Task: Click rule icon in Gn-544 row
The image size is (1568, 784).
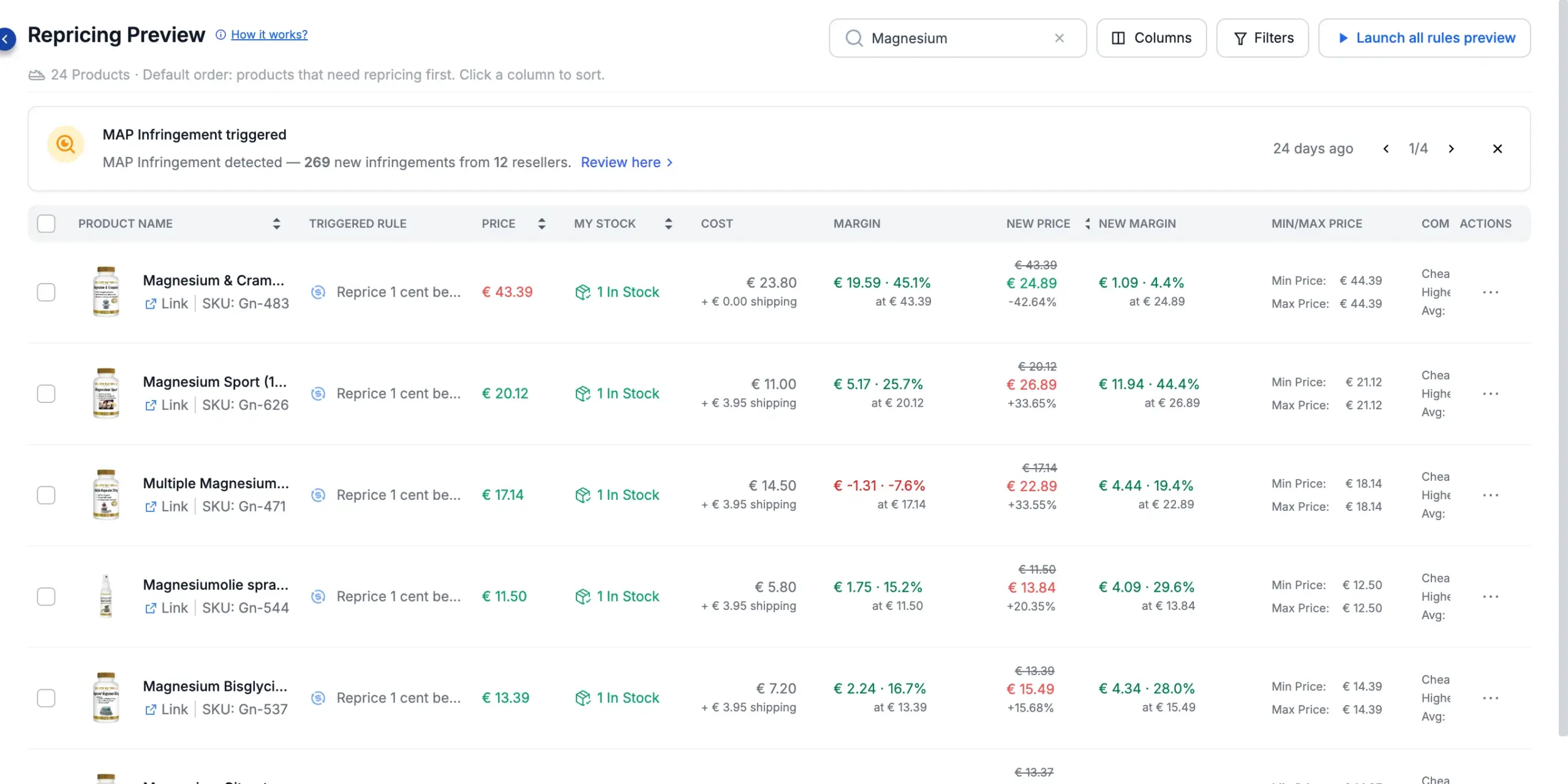Action: [318, 597]
